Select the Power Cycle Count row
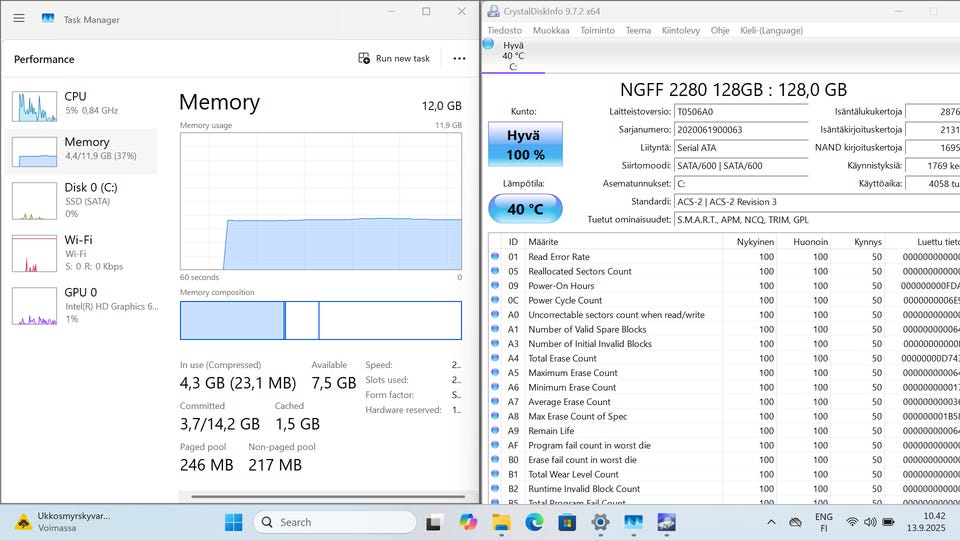Screen dimensions: 960x540 tap(724, 300)
